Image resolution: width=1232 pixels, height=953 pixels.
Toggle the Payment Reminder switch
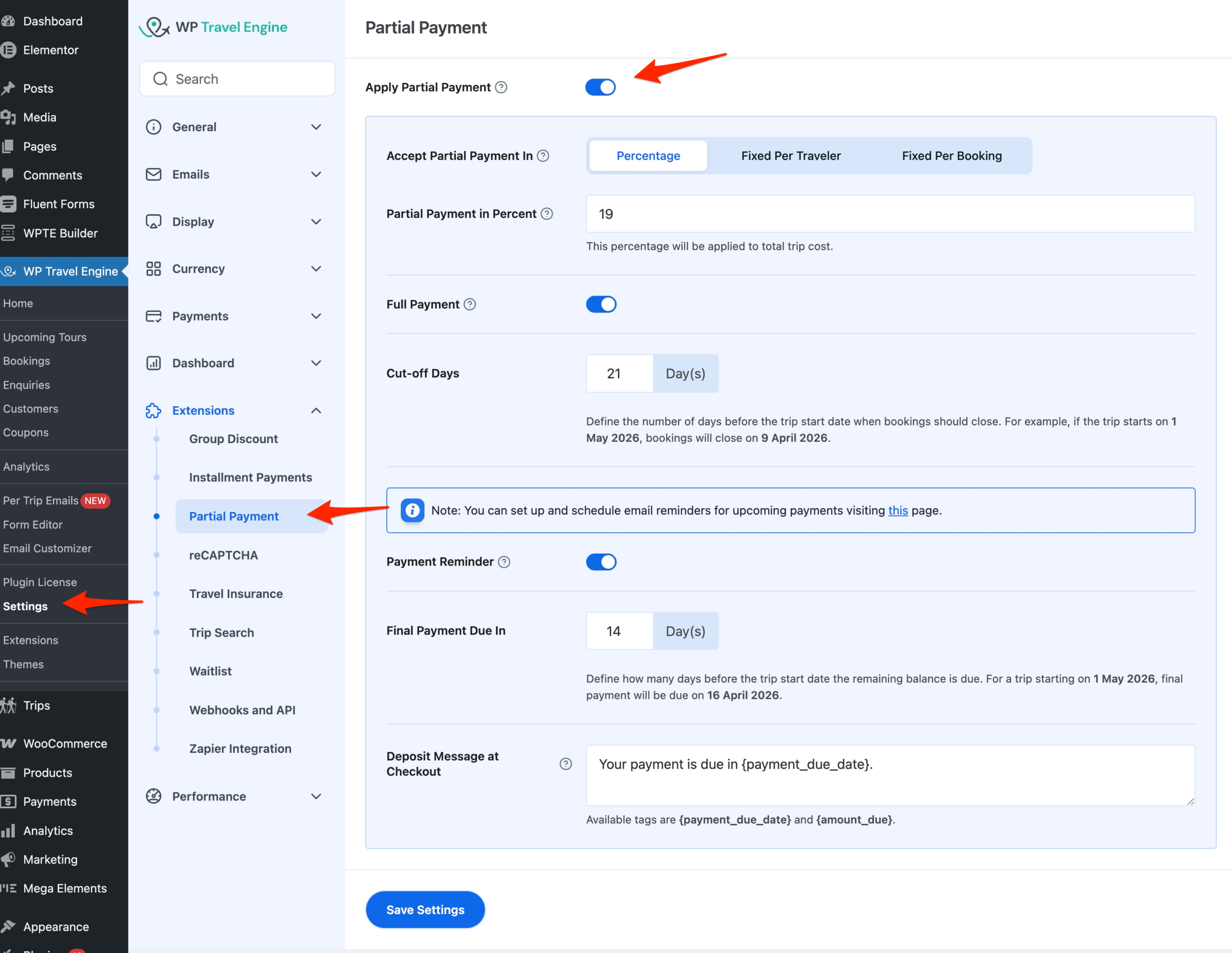[x=601, y=562]
